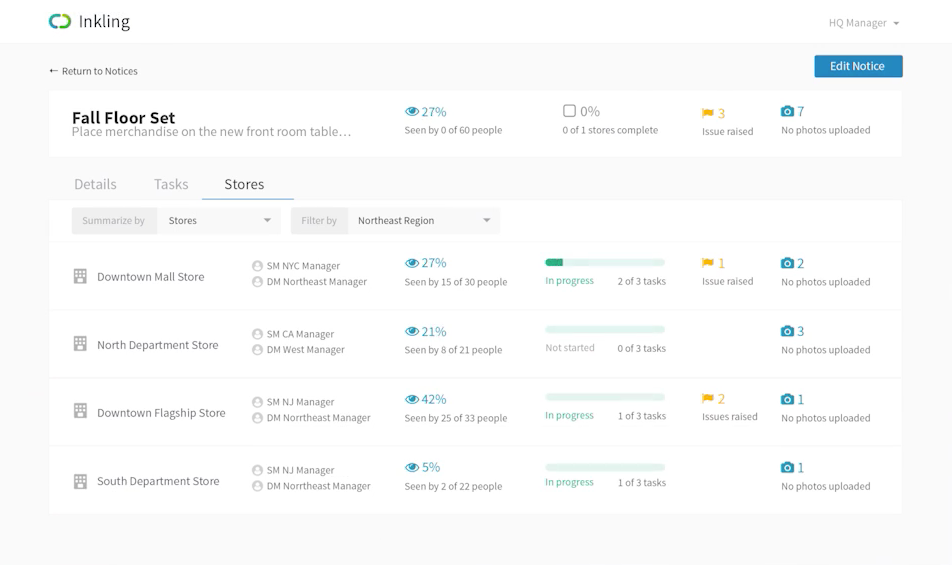Image resolution: width=952 pixels, height=565 pixels.
Task: Open the Downtown Flagship Store row name
Action: [x=161, y=413]
